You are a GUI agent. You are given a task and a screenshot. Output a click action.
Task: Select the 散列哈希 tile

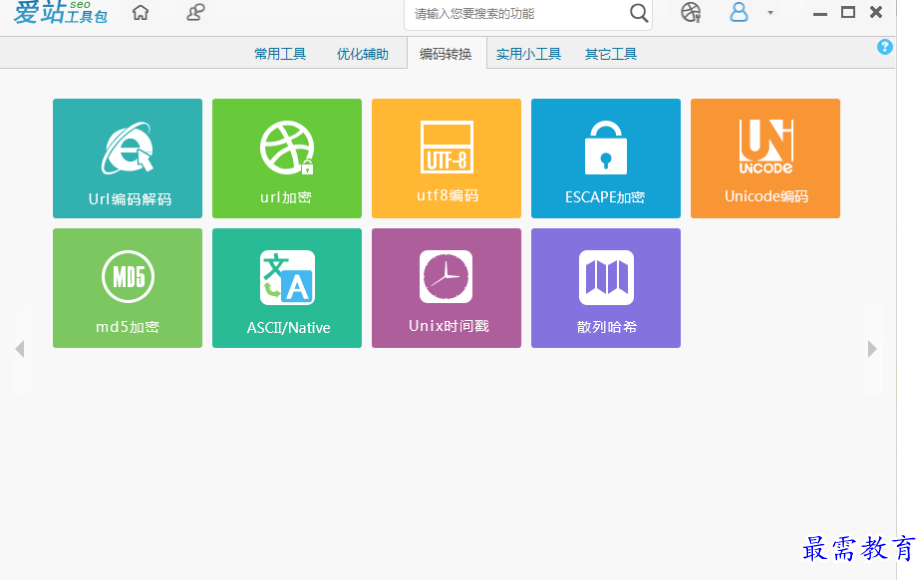pos(606,288)
